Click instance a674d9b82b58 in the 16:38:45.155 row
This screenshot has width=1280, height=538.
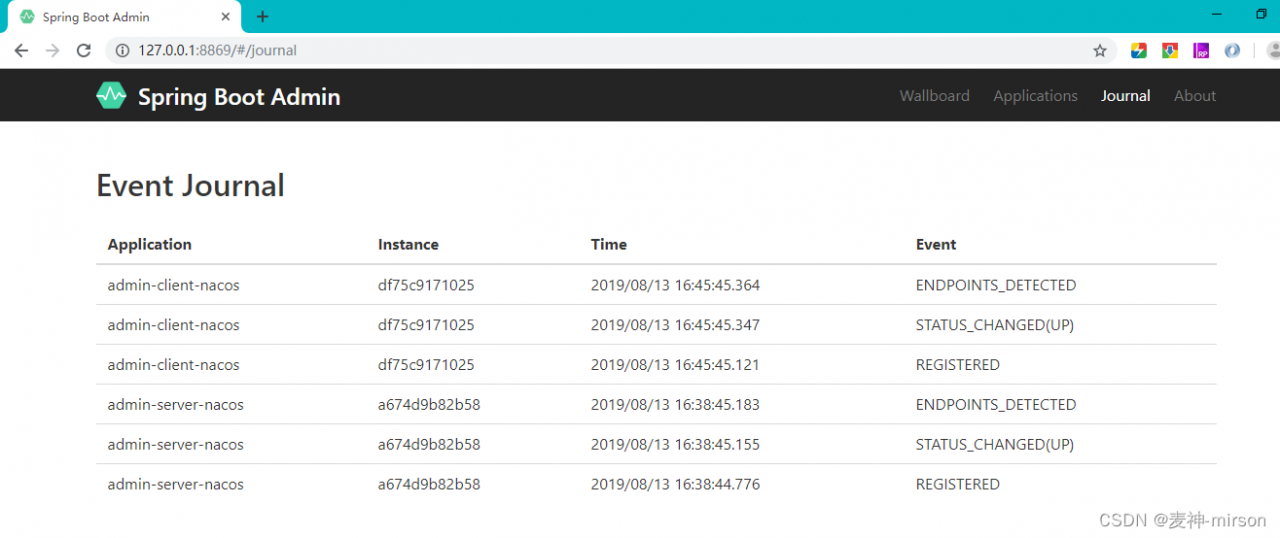(x=429, y=444)
